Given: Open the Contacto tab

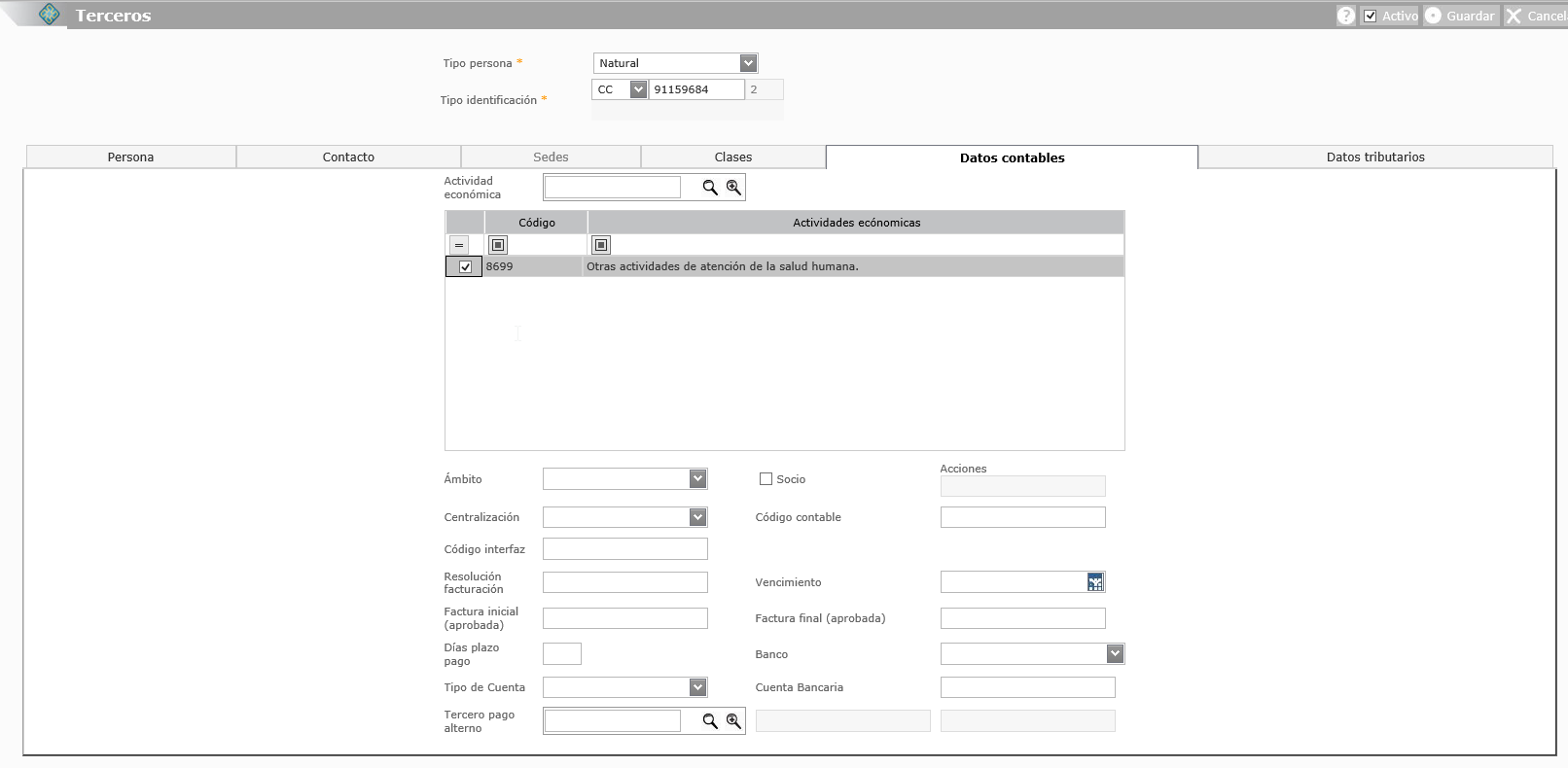Looking at the screenshot, I should click(348, 157).
